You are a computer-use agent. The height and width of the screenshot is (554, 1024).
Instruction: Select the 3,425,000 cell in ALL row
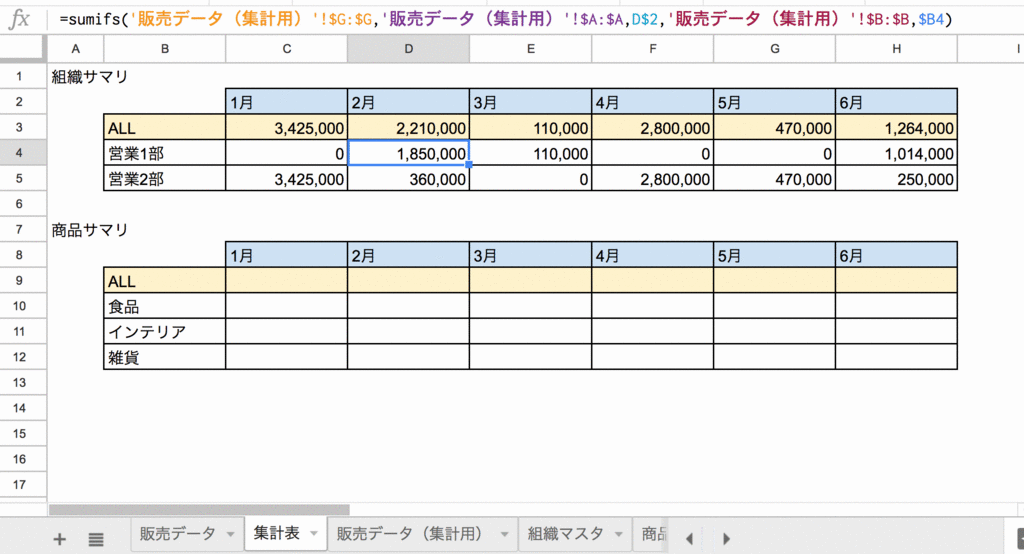287,127
